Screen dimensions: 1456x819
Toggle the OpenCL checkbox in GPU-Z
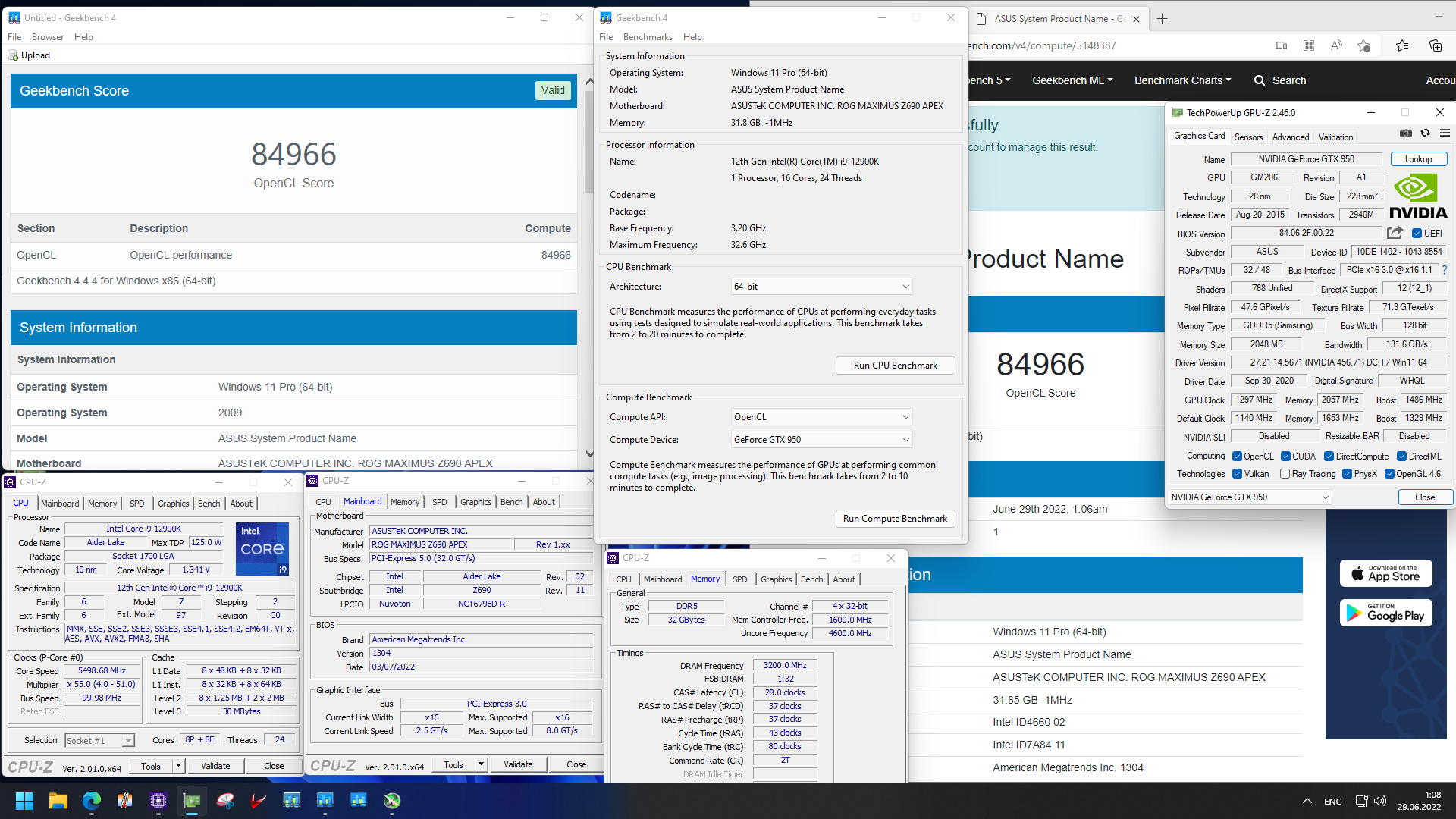click(x=1237, y=457)
